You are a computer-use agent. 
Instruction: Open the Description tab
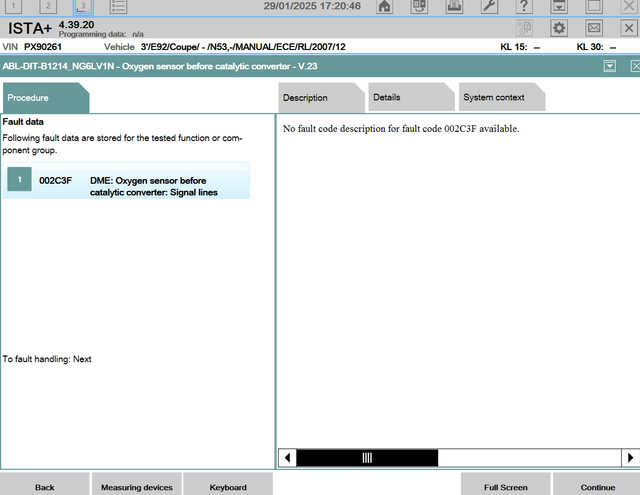click(321, 98)
